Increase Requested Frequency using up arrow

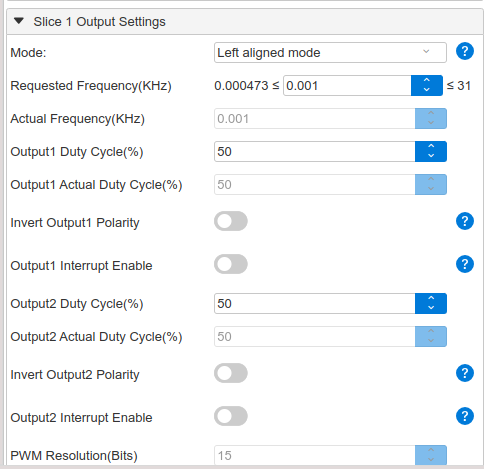click(427, 81)
